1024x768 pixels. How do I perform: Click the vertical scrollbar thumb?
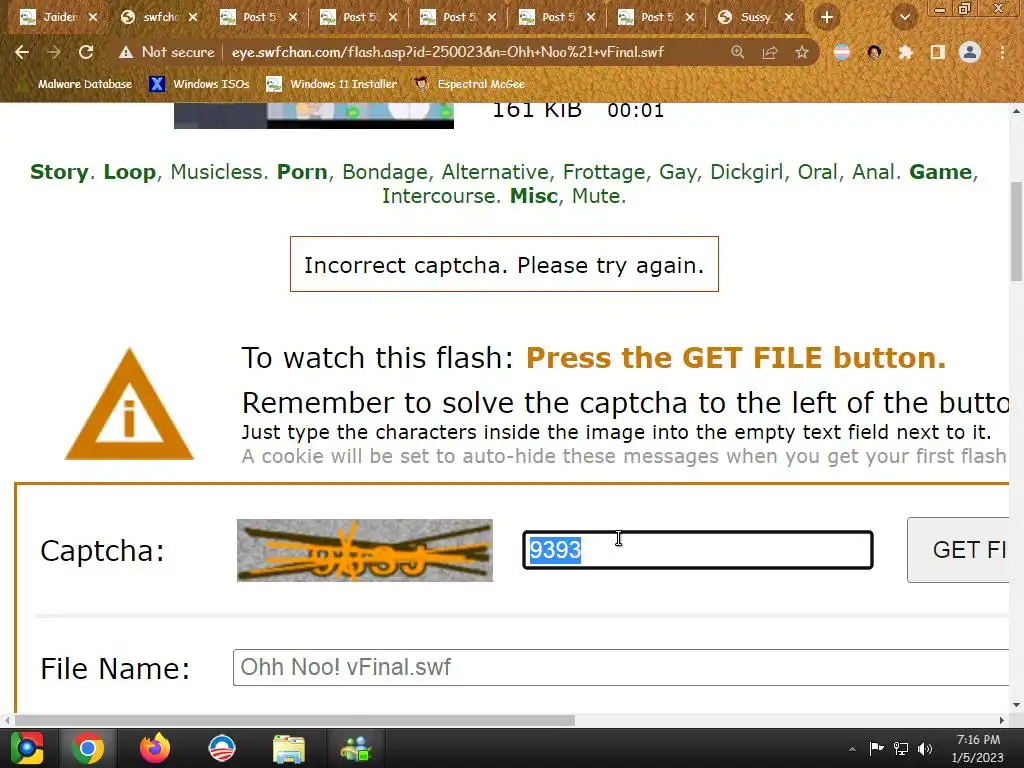click(1016, 230)
